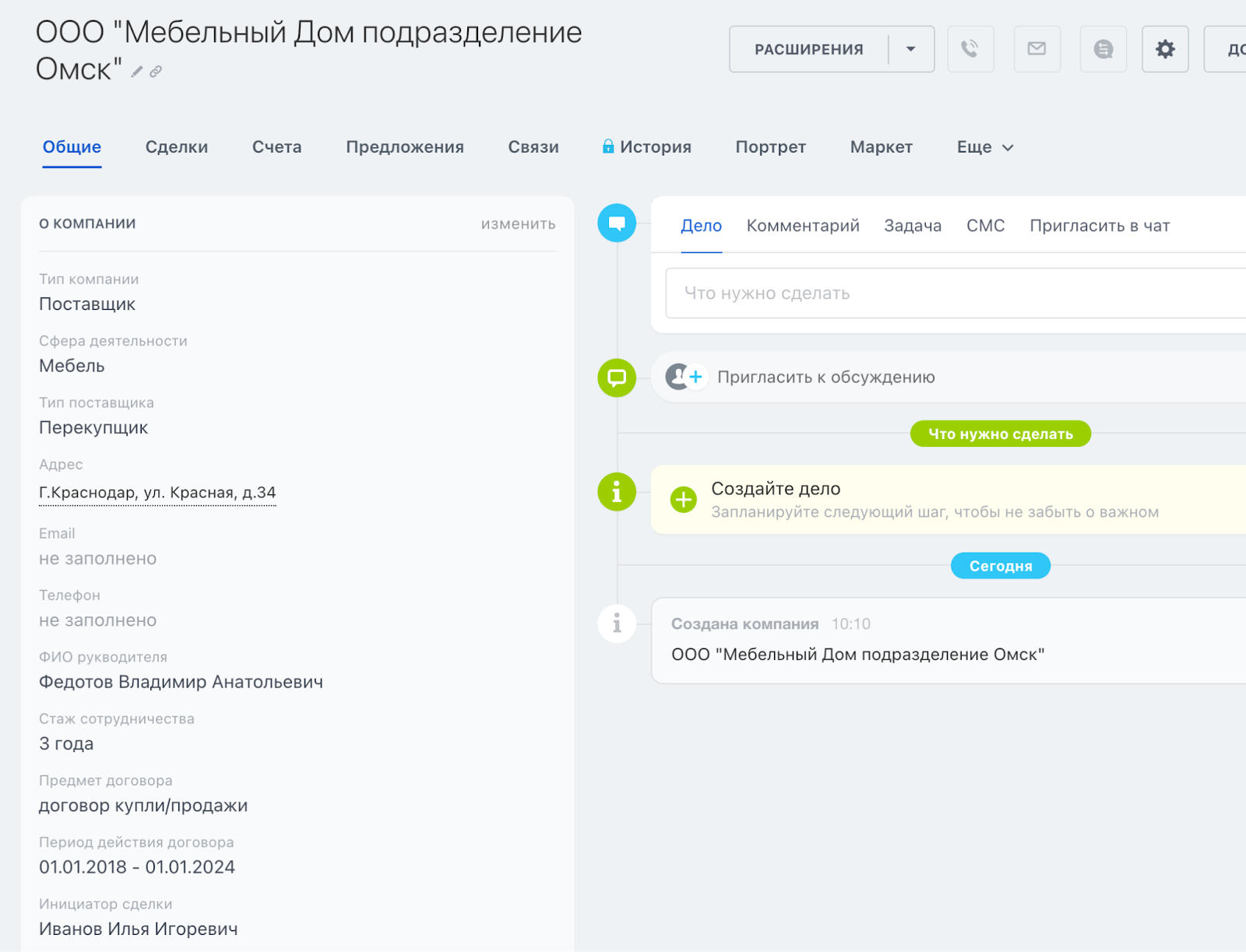Select the Комментарий timeline tab
Screen dimensions: 1246x952
tap(803, 226)
